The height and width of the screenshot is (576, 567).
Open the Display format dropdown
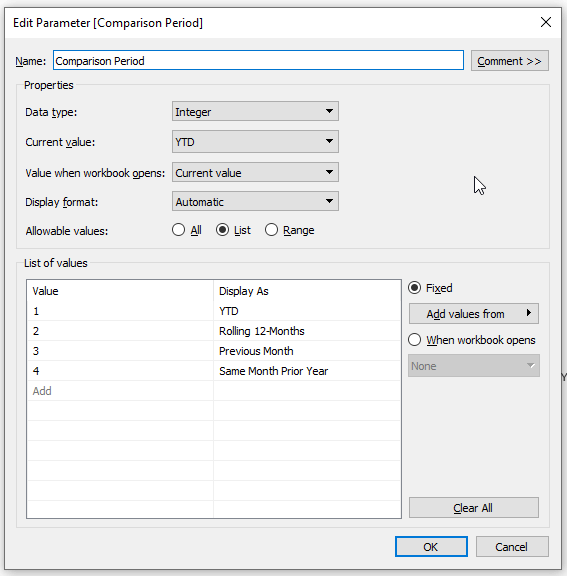pyautogui.click(x=255, y=201)
